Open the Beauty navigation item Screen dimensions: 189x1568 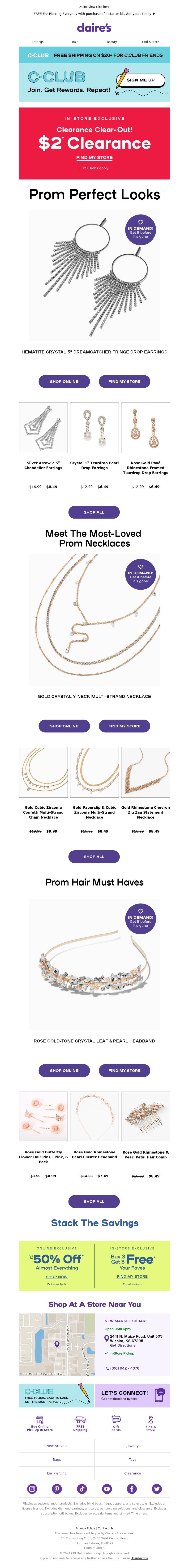click(112, 42)
